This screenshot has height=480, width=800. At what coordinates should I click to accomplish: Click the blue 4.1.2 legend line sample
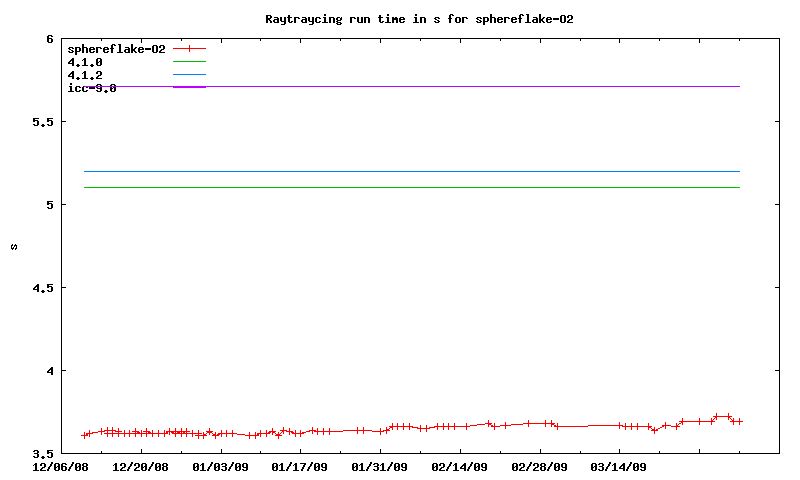[x=189, y=75]
